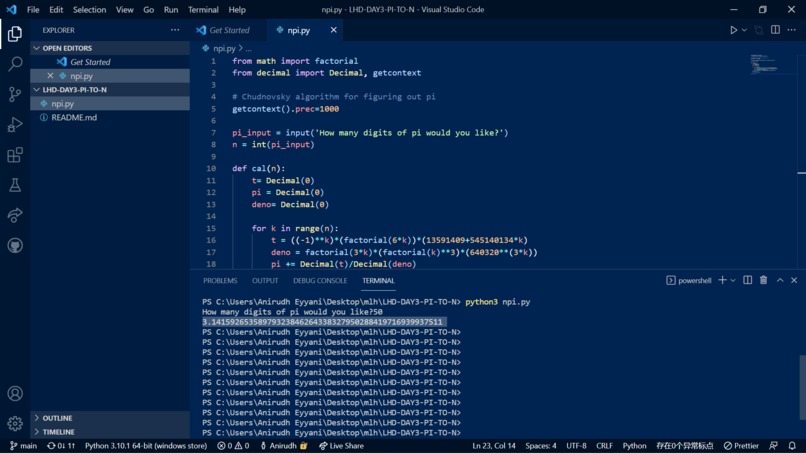Select the powershell terminal label
The height and width of the screenshot is (453, 806).
tap(689, 280)
